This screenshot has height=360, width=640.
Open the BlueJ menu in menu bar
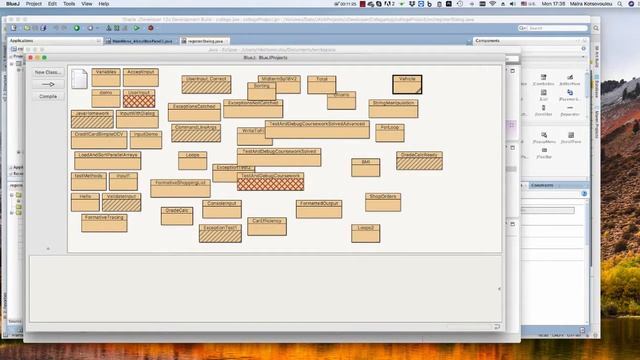pyautogui.click(x=13, y=4)
